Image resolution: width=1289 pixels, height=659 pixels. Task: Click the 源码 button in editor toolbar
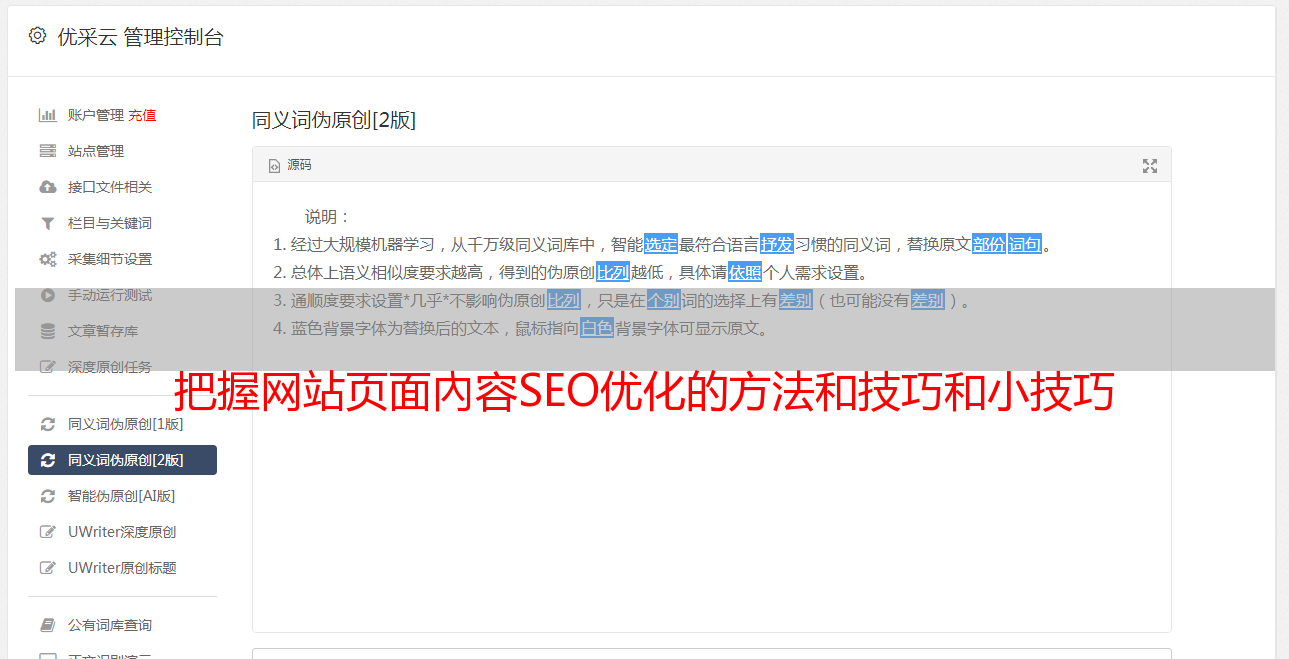point(290,166)
